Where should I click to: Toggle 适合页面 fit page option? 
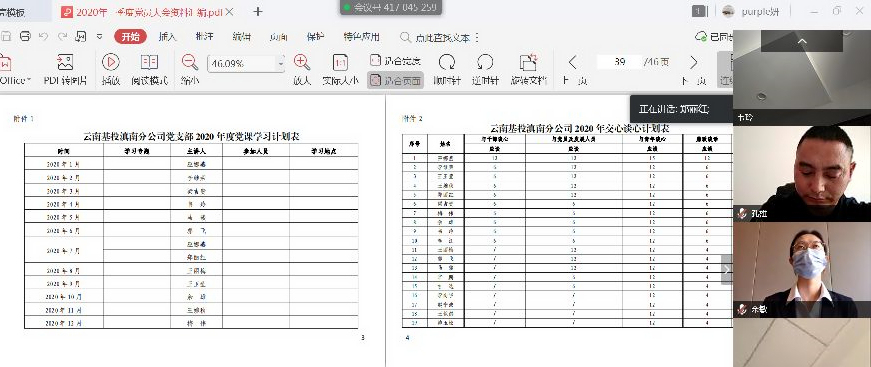coord(396,81)
